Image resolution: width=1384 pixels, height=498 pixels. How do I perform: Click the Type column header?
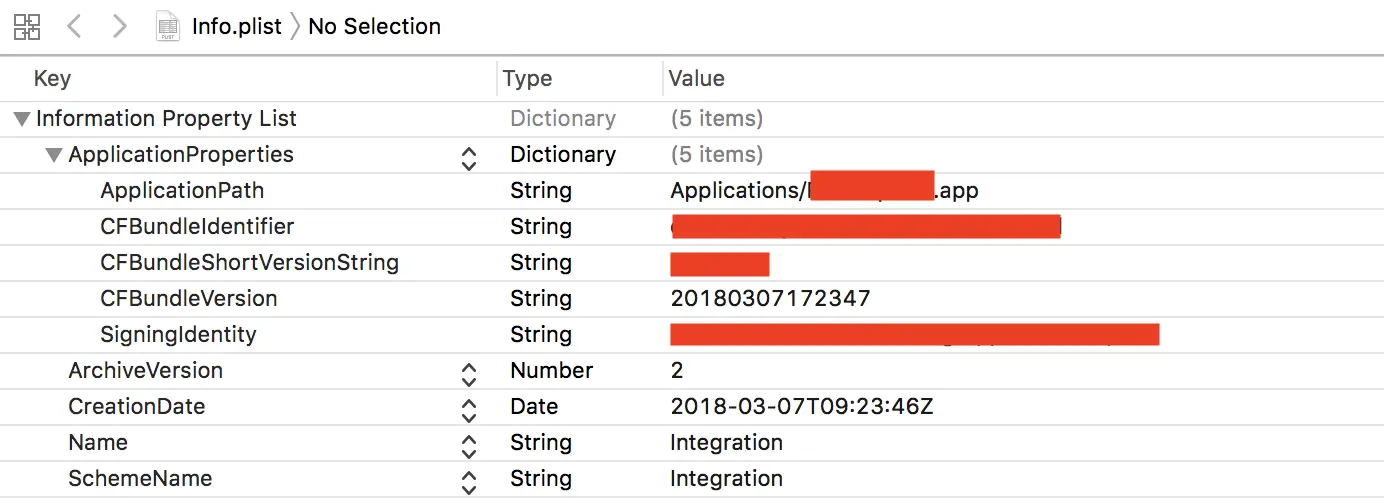[x=527, y=79]
